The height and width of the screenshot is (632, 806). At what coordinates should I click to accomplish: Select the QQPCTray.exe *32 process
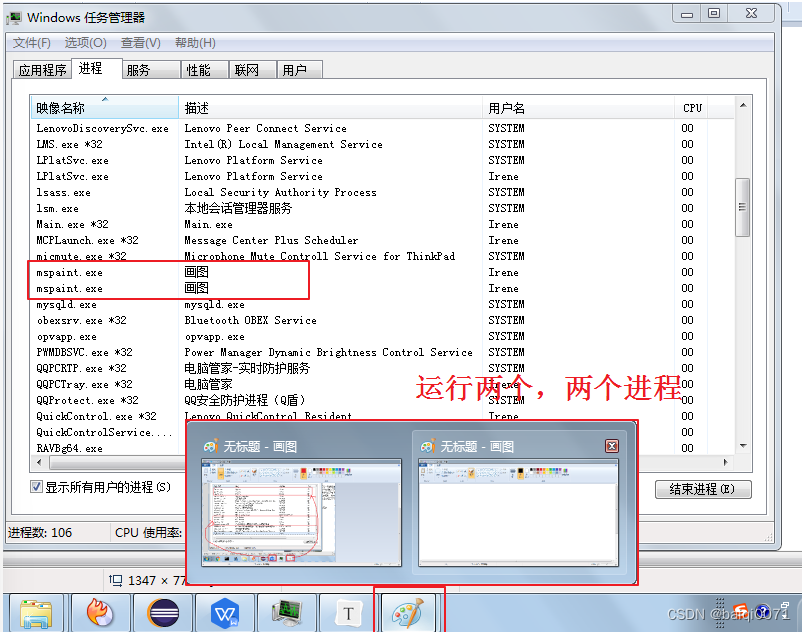[x=84, y=384]
